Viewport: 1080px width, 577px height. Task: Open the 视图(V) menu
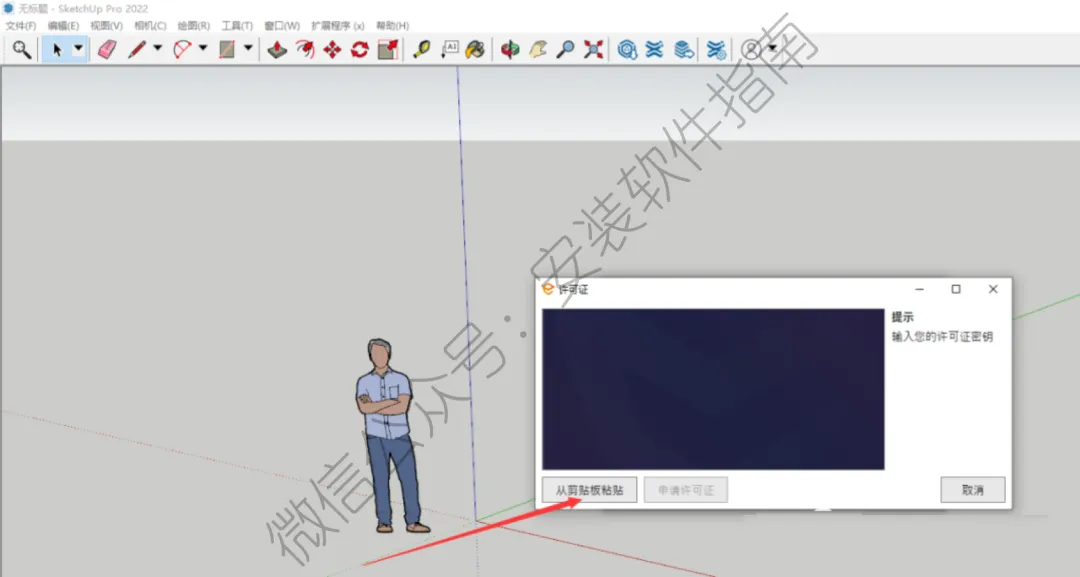(106, 25)
